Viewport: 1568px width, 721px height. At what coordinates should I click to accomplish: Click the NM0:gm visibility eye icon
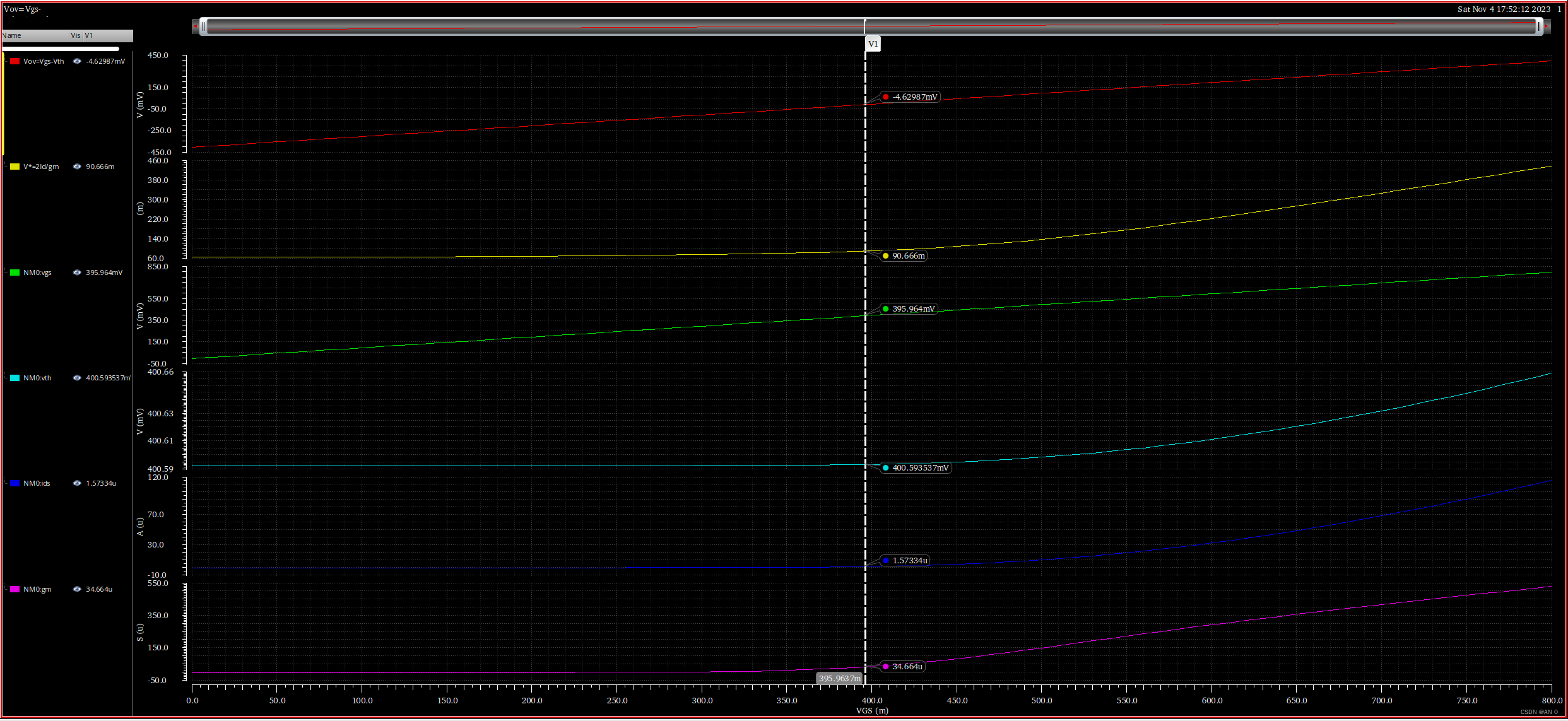click(x=77, y=589)
